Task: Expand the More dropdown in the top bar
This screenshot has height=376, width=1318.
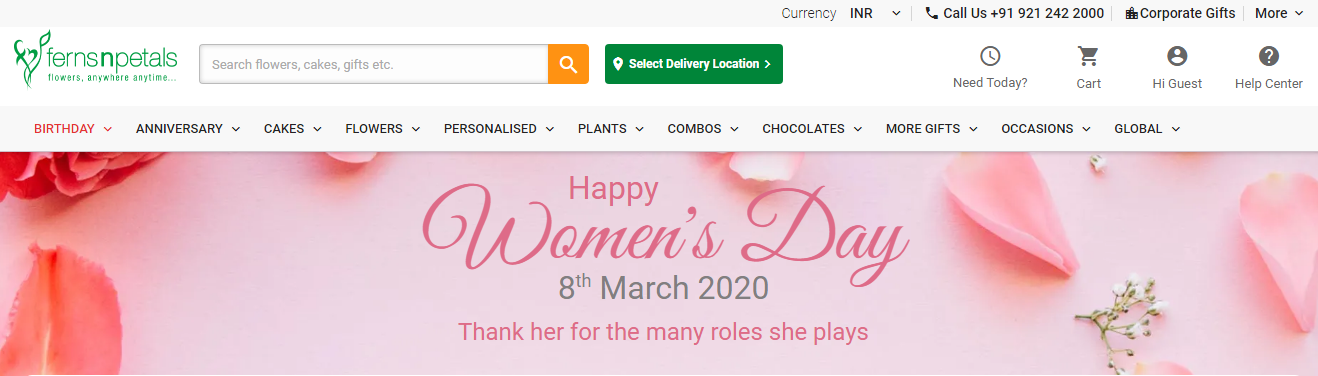Action: coord(1279,13)
